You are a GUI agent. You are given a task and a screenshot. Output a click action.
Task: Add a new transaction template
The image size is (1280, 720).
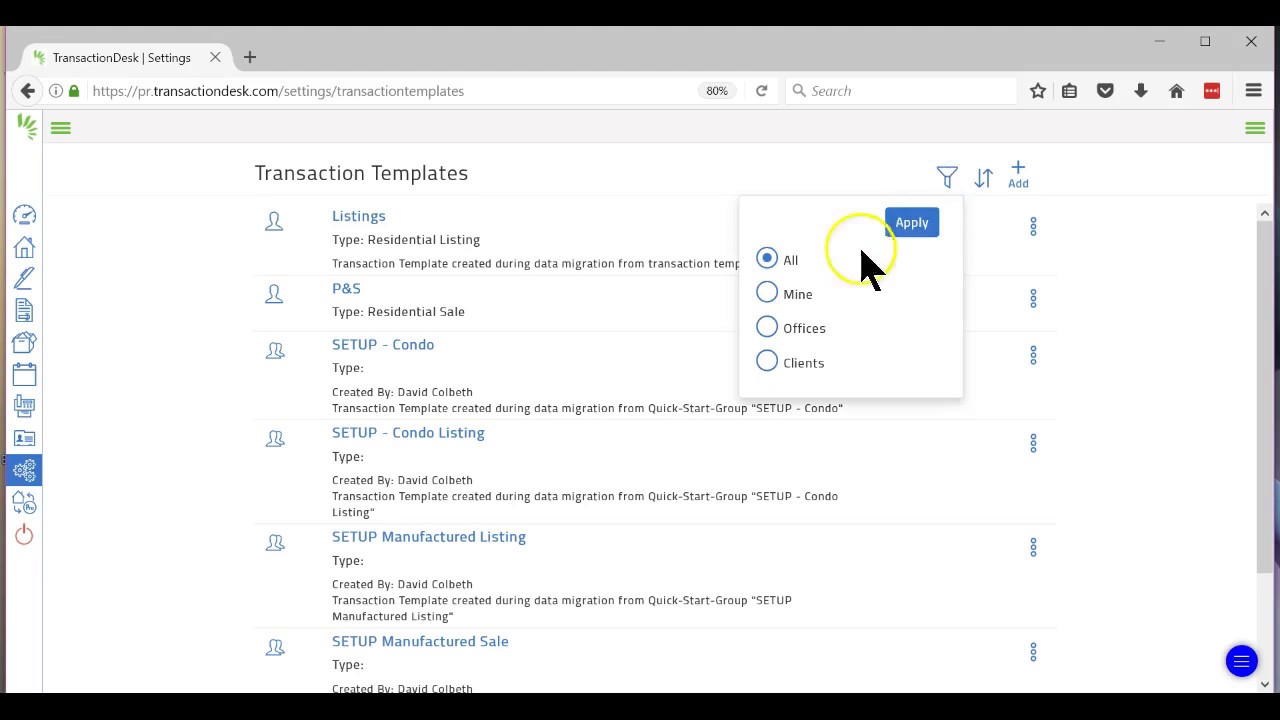[1018, 174]
